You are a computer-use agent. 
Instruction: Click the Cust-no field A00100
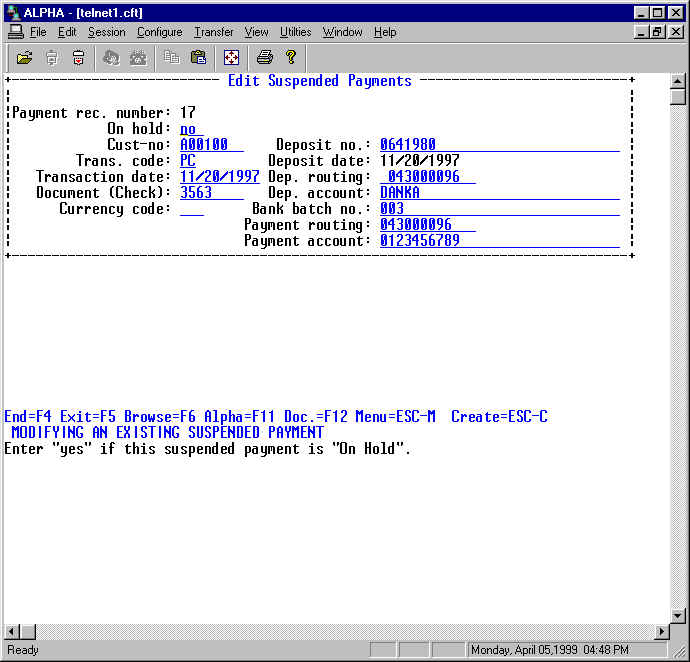(212, 144)
